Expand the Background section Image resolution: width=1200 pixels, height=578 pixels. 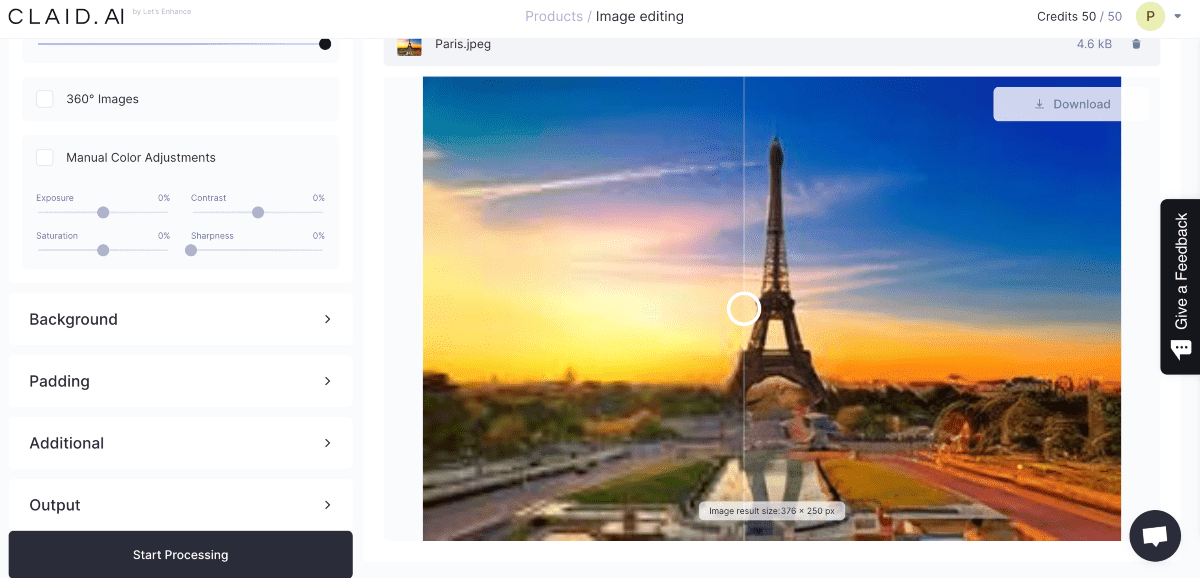point(180,319)
